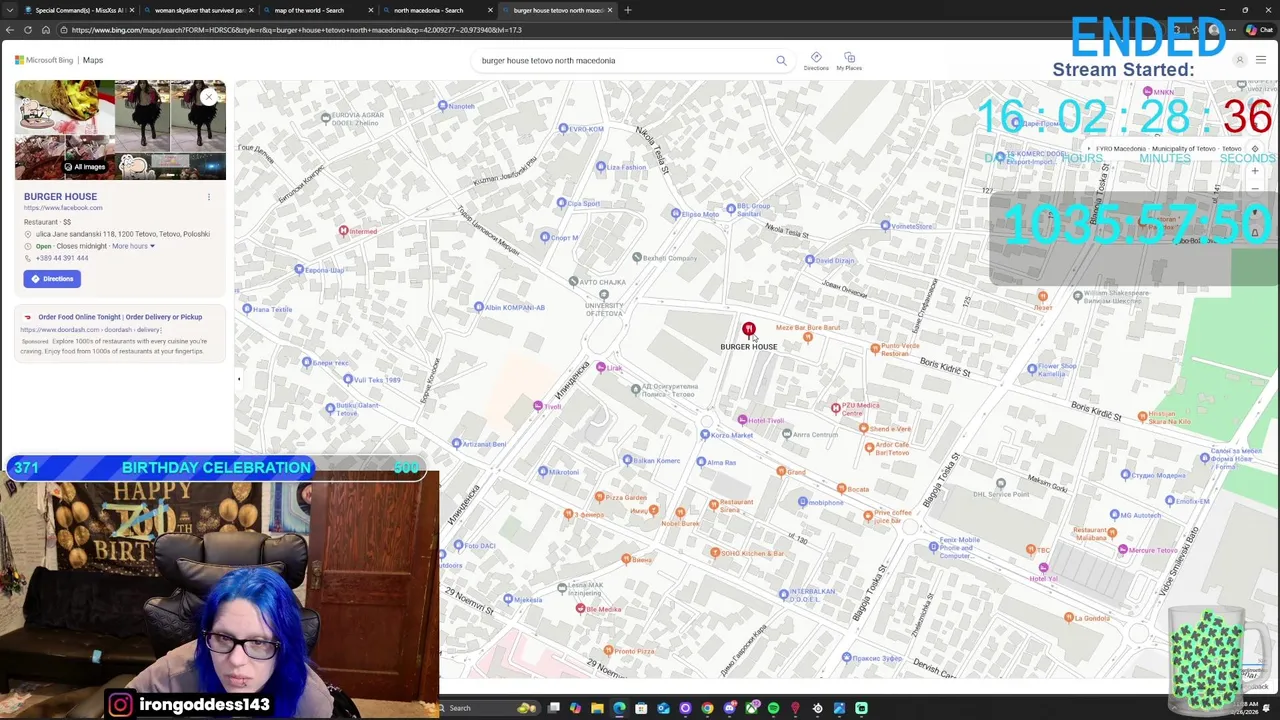Close the Burger House image gallery panel
Image resolution: width=1280 pixels, height=720 pixels.
[x=209, y=97]
